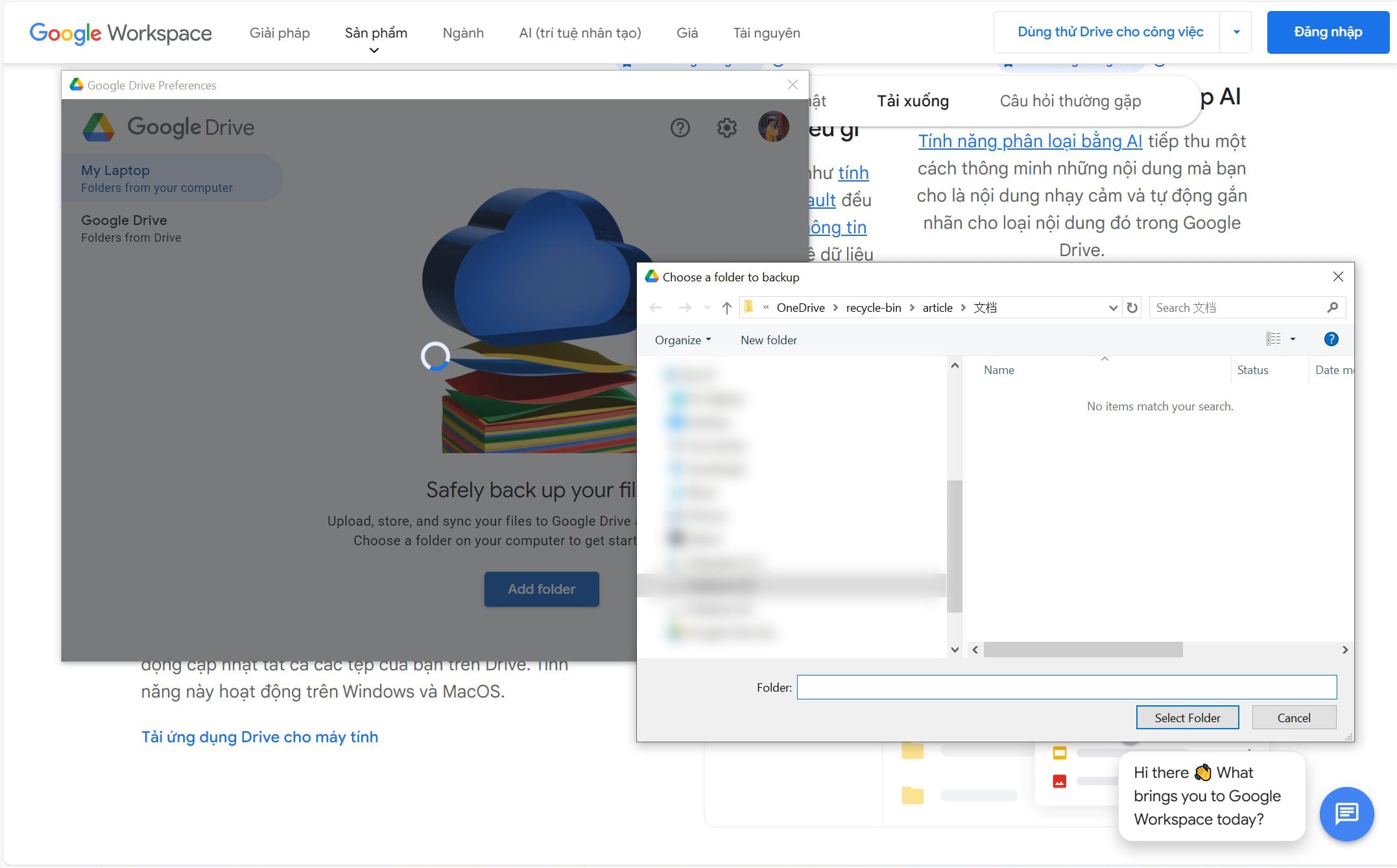
Task: Open Help in Google Drive Preferences
Action: click(x=680, y=128)
